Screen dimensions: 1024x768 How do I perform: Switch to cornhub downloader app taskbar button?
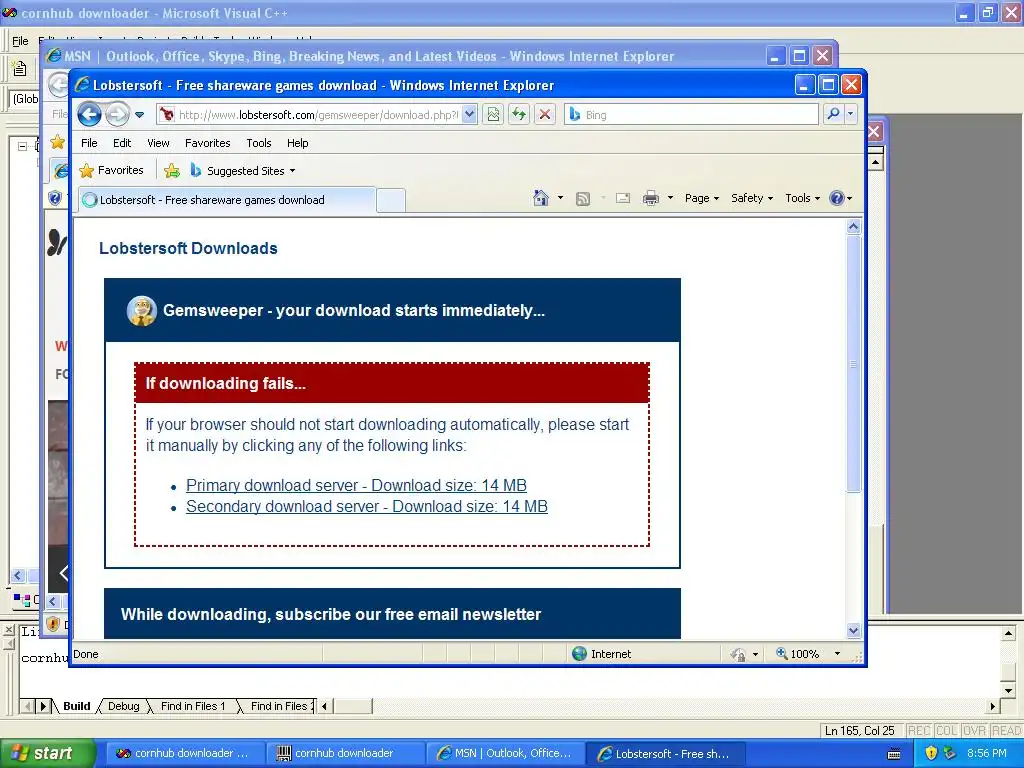(344, 753)
